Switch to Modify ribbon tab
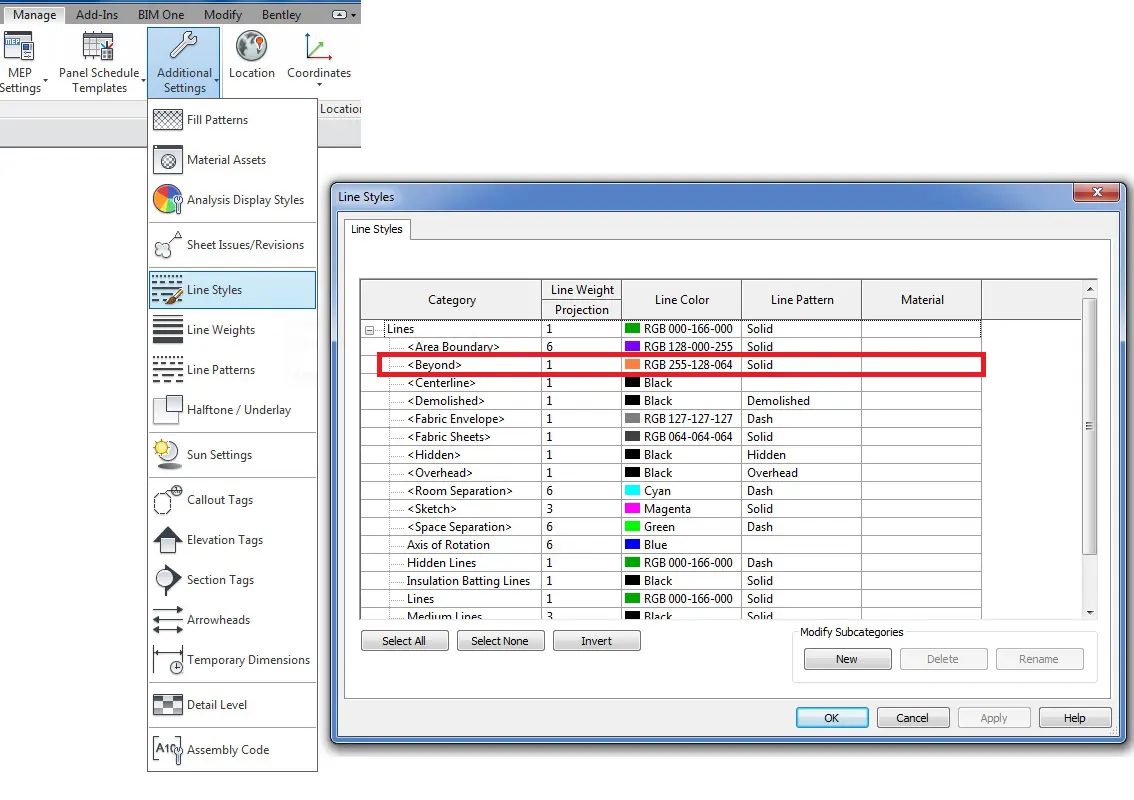The image size is (1134, 800). click(223, 14)
